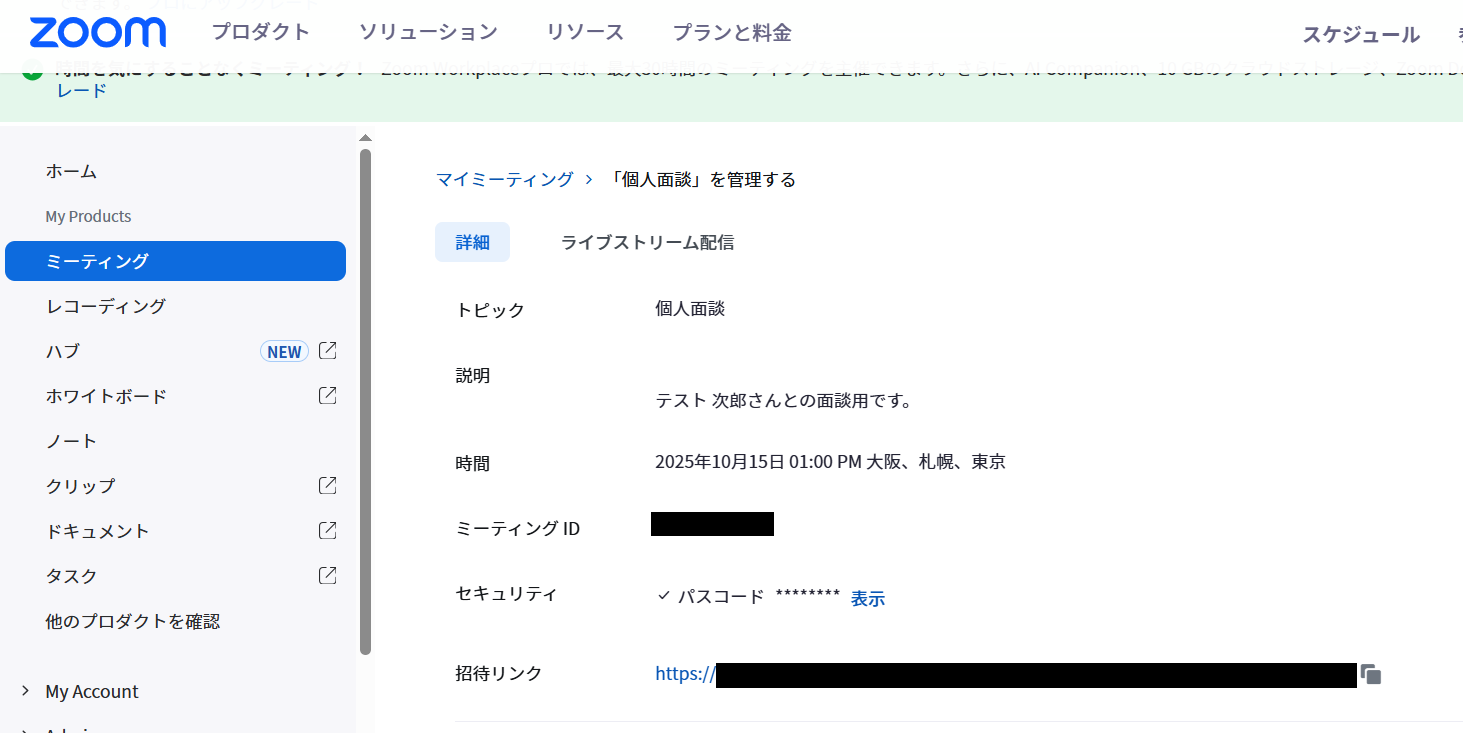Click the NEW badge next to ハブ
Viewport: 1463px width, 733px height.
pyautogui.click(x=284, y=352)
